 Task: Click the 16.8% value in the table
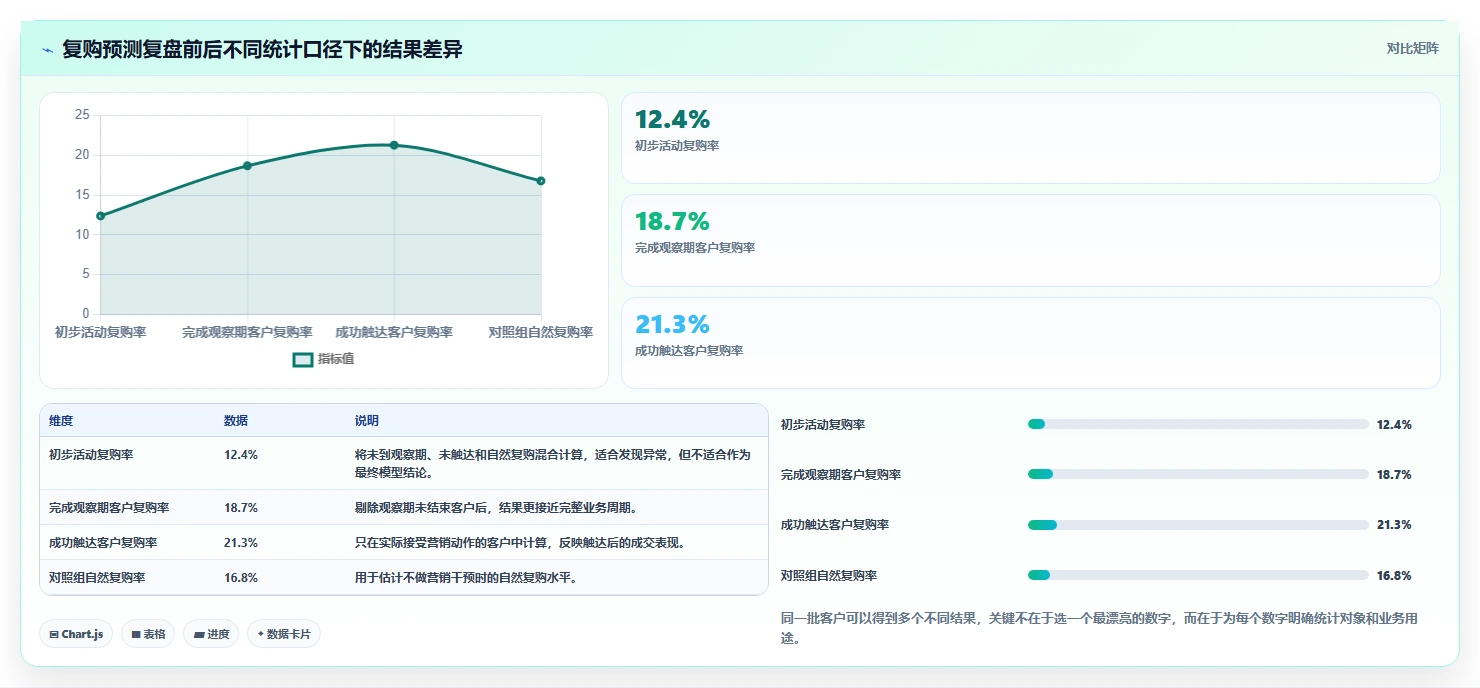coord(241,577)
